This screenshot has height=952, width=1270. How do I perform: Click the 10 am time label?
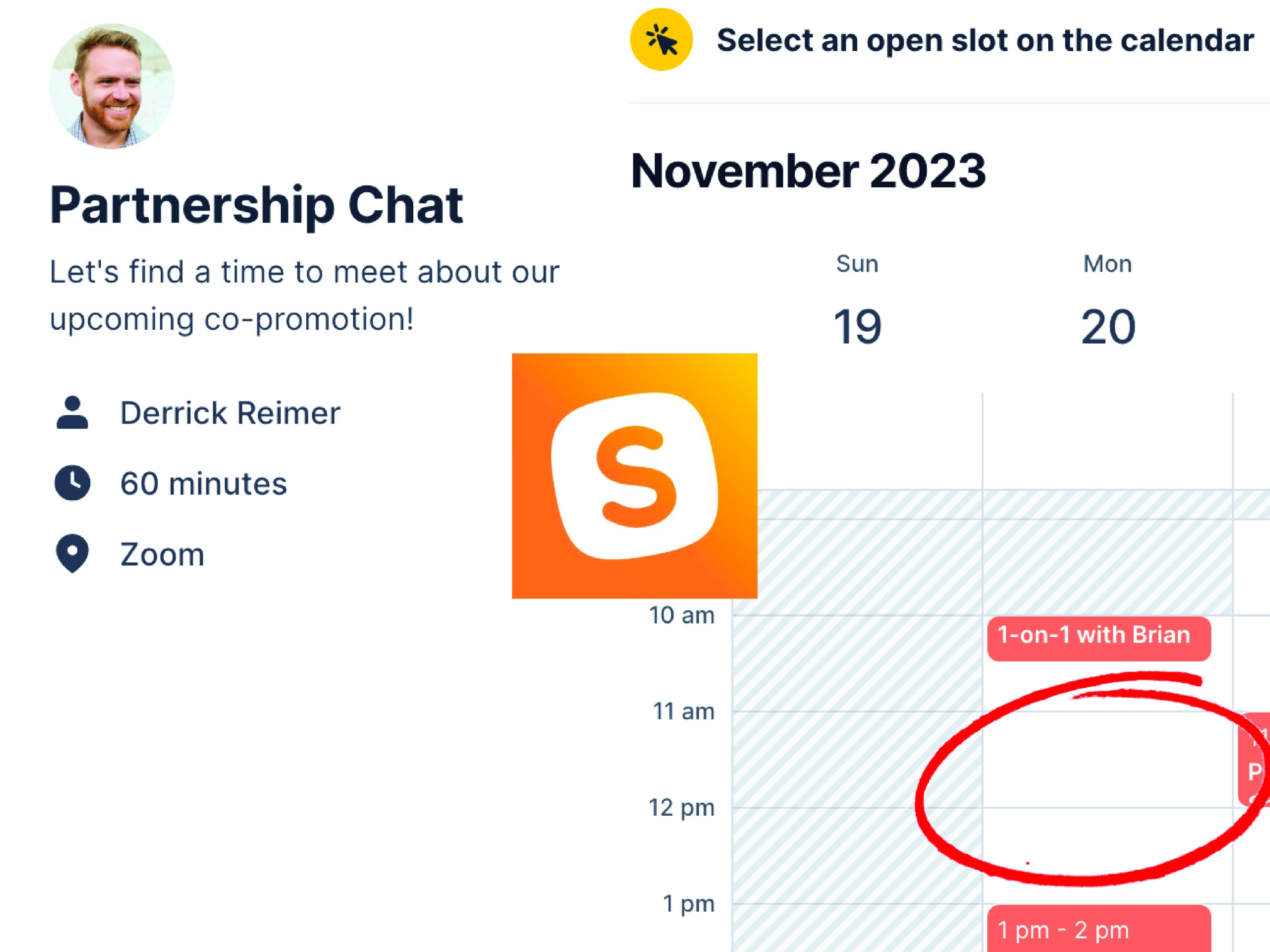[682, 616]
